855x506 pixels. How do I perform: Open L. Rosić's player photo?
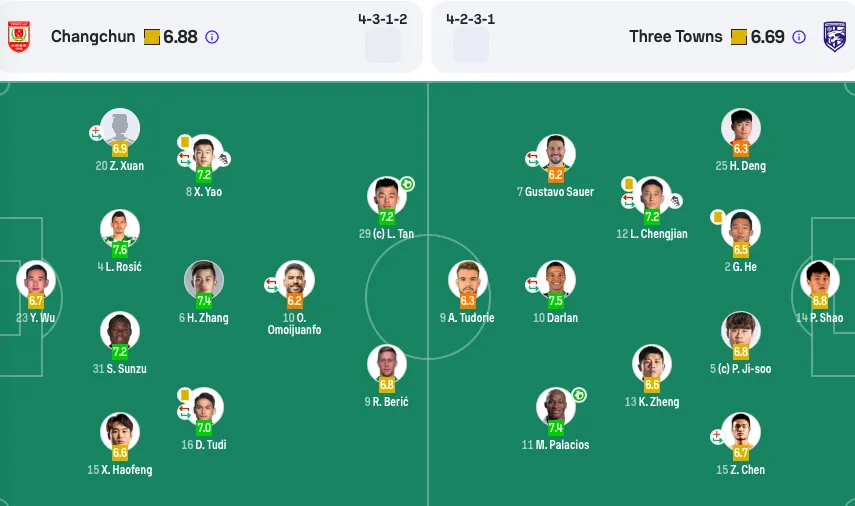[120, 228]
